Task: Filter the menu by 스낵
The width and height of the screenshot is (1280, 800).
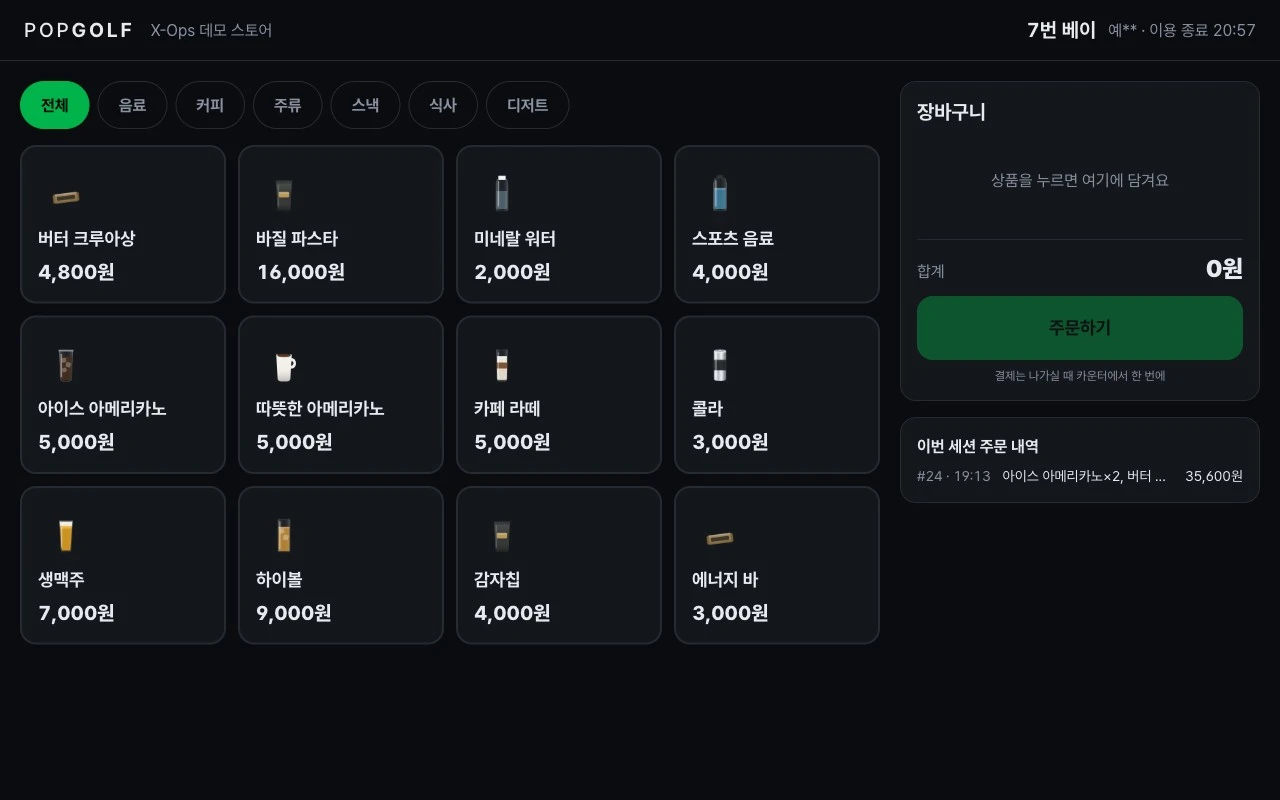Action: [366, 105]
